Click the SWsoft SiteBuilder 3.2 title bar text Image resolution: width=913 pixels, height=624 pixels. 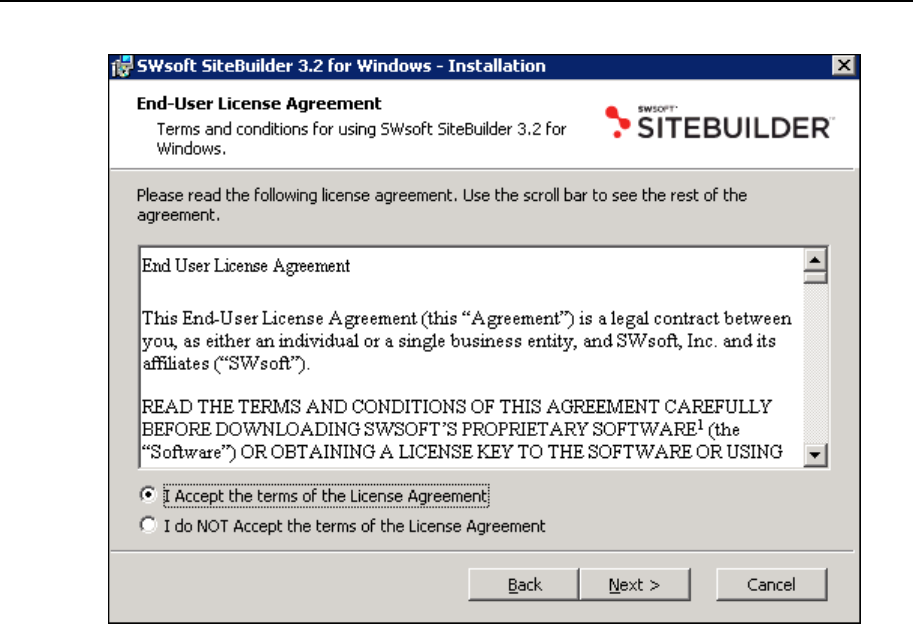coord(341,66)
